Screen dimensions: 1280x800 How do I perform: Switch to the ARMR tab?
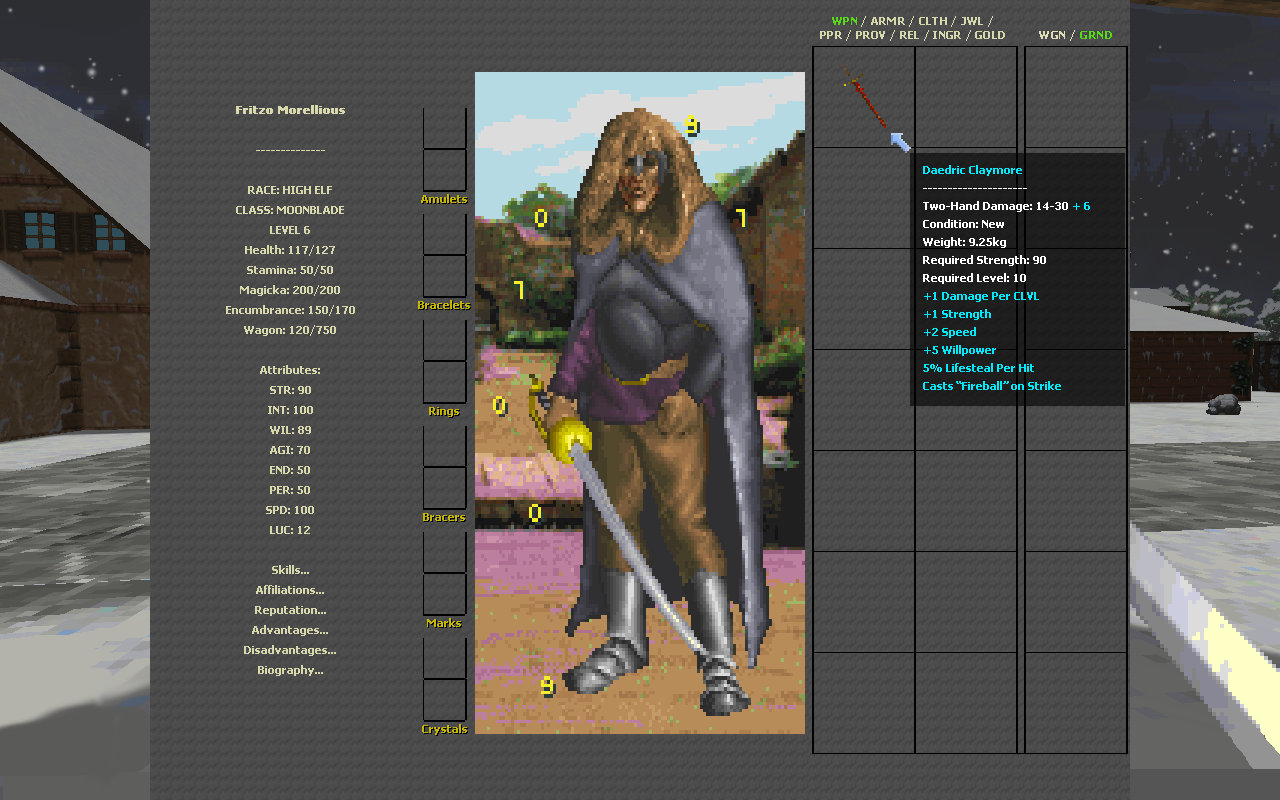[x=887, y=21]
